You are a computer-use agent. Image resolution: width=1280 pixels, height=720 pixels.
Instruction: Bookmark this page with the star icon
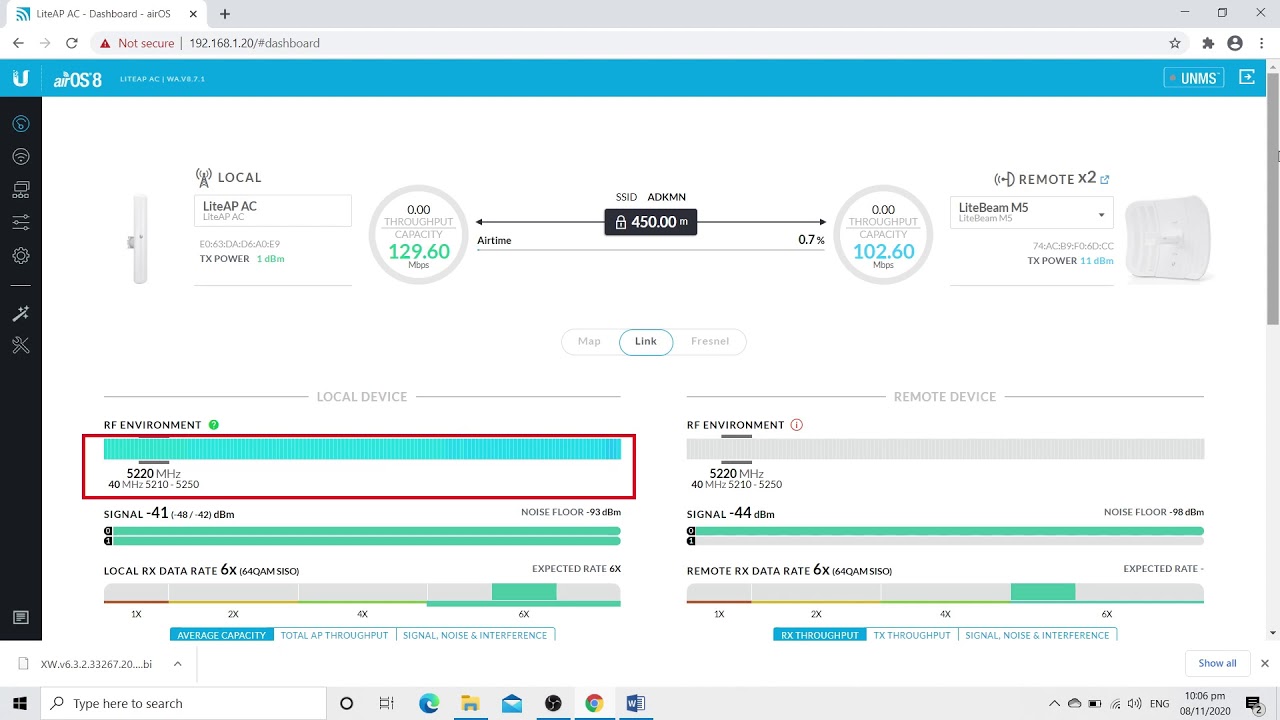click(x=1175, y=43)
